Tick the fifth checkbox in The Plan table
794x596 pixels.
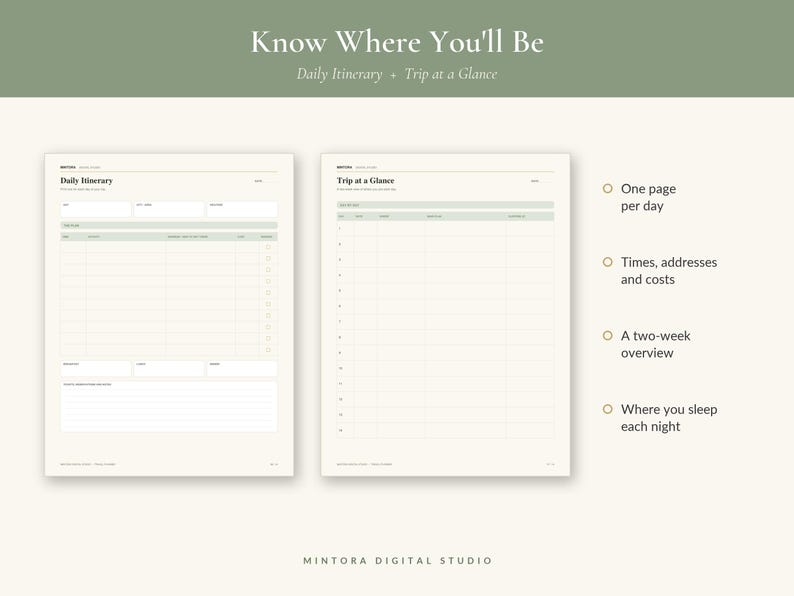click(268, 293)
